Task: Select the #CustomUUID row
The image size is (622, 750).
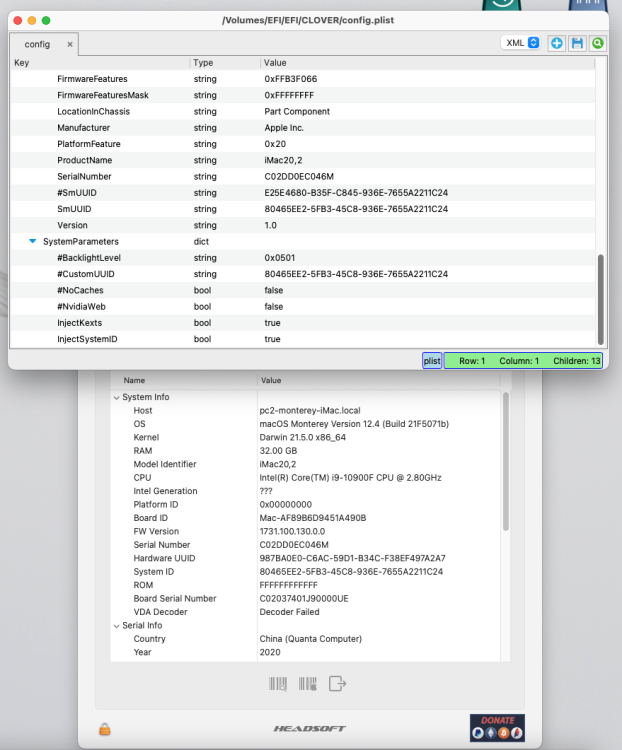Action: 303,274
